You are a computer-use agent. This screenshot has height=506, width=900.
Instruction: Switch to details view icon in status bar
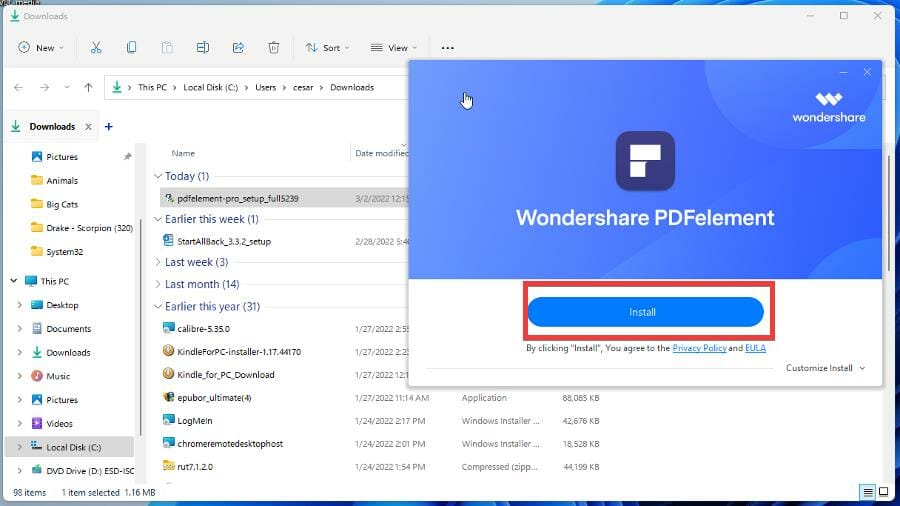(x=868, y=492)
